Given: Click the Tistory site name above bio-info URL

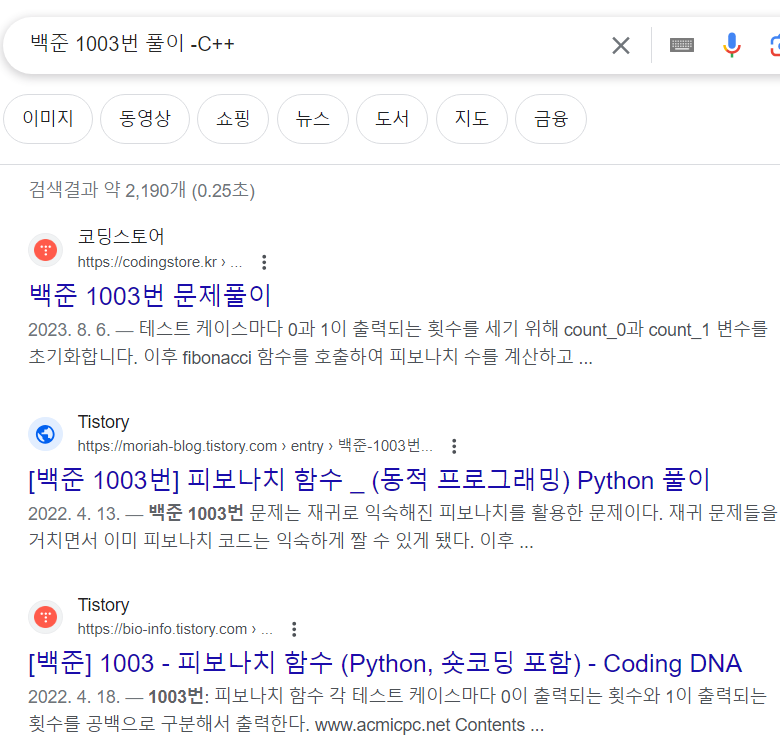Looking at the screenshot, I should point(103,605).
